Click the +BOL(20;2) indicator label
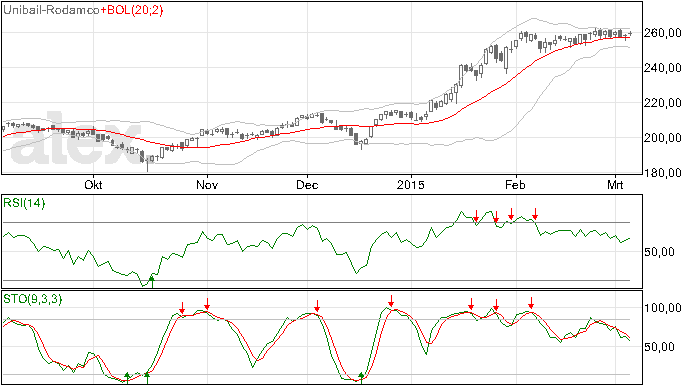The height and width of the screenshot is (387, 690). 132,10
